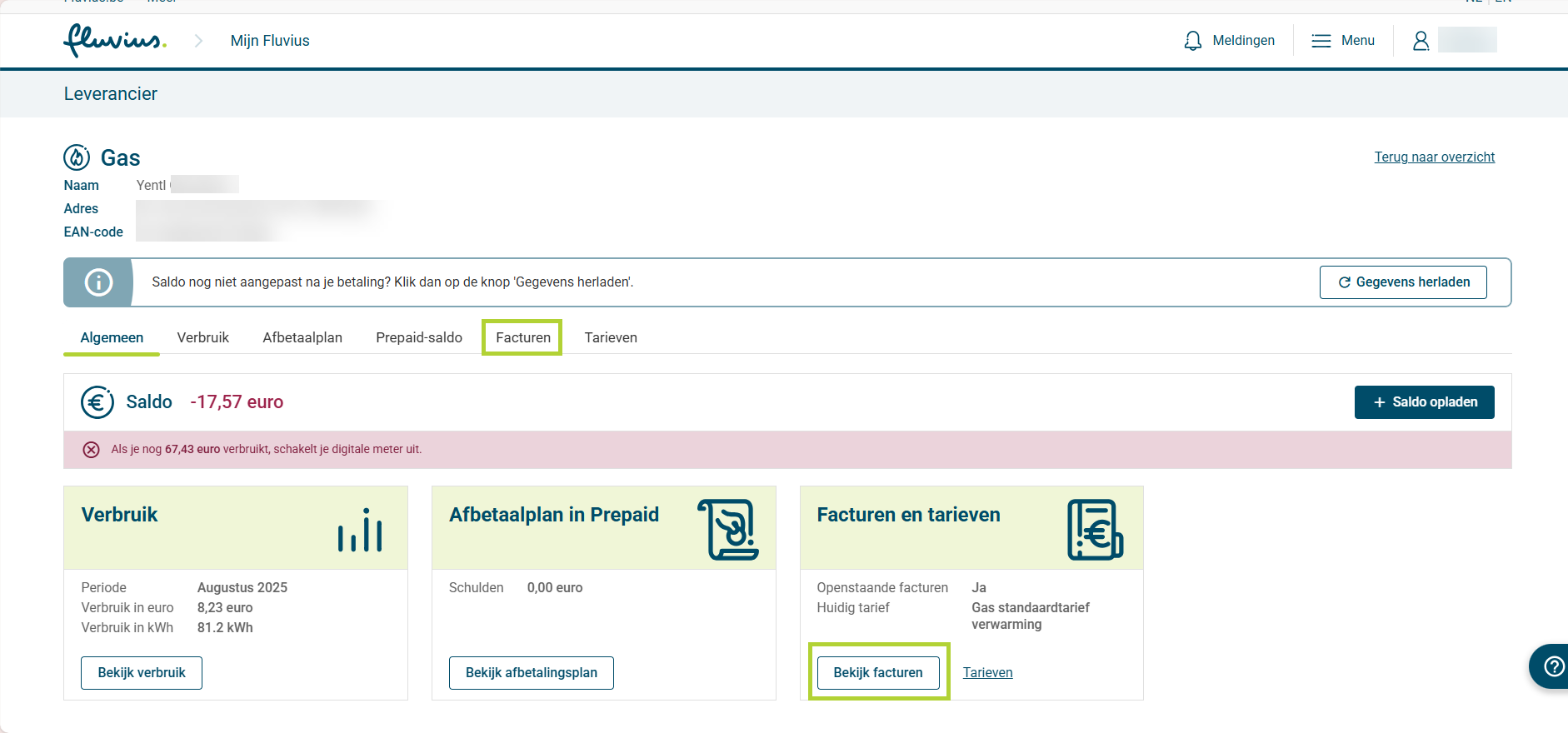Viewport: 1568px width, 733px height.
Task: Click the info icon in the banner
Action: coord(98,282)
